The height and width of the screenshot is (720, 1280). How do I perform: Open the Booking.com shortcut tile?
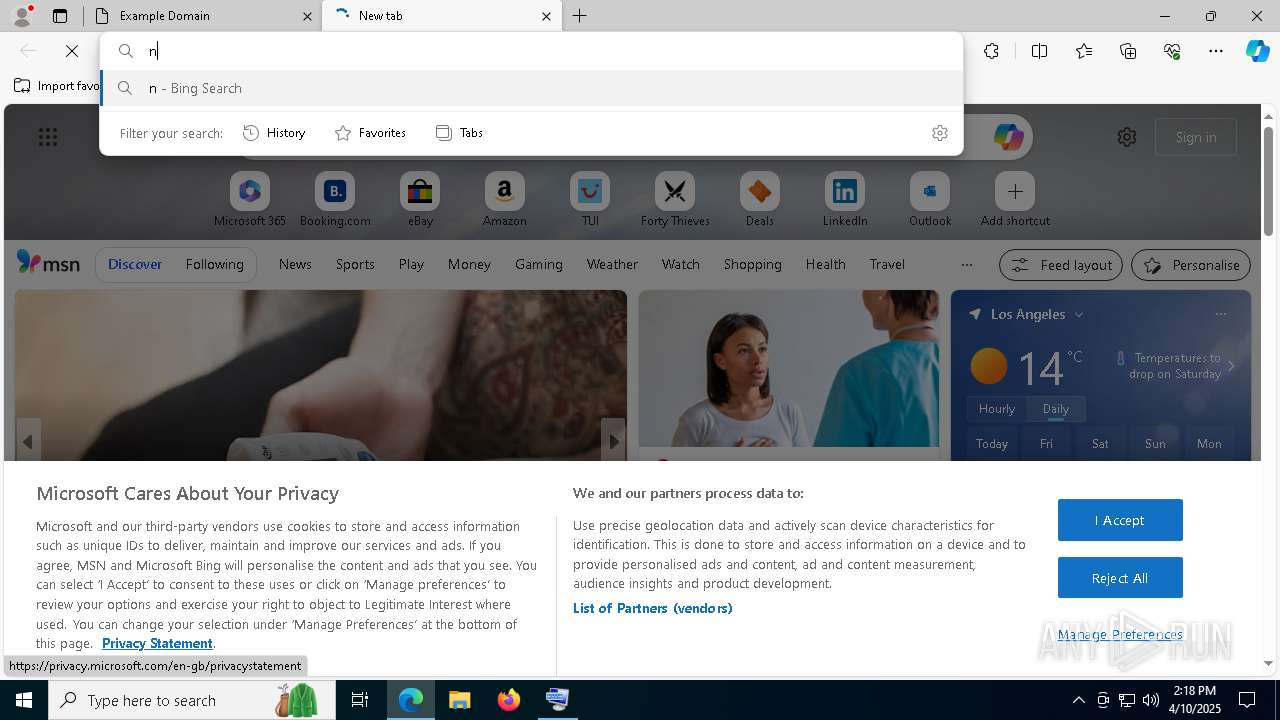pos(335,199)
